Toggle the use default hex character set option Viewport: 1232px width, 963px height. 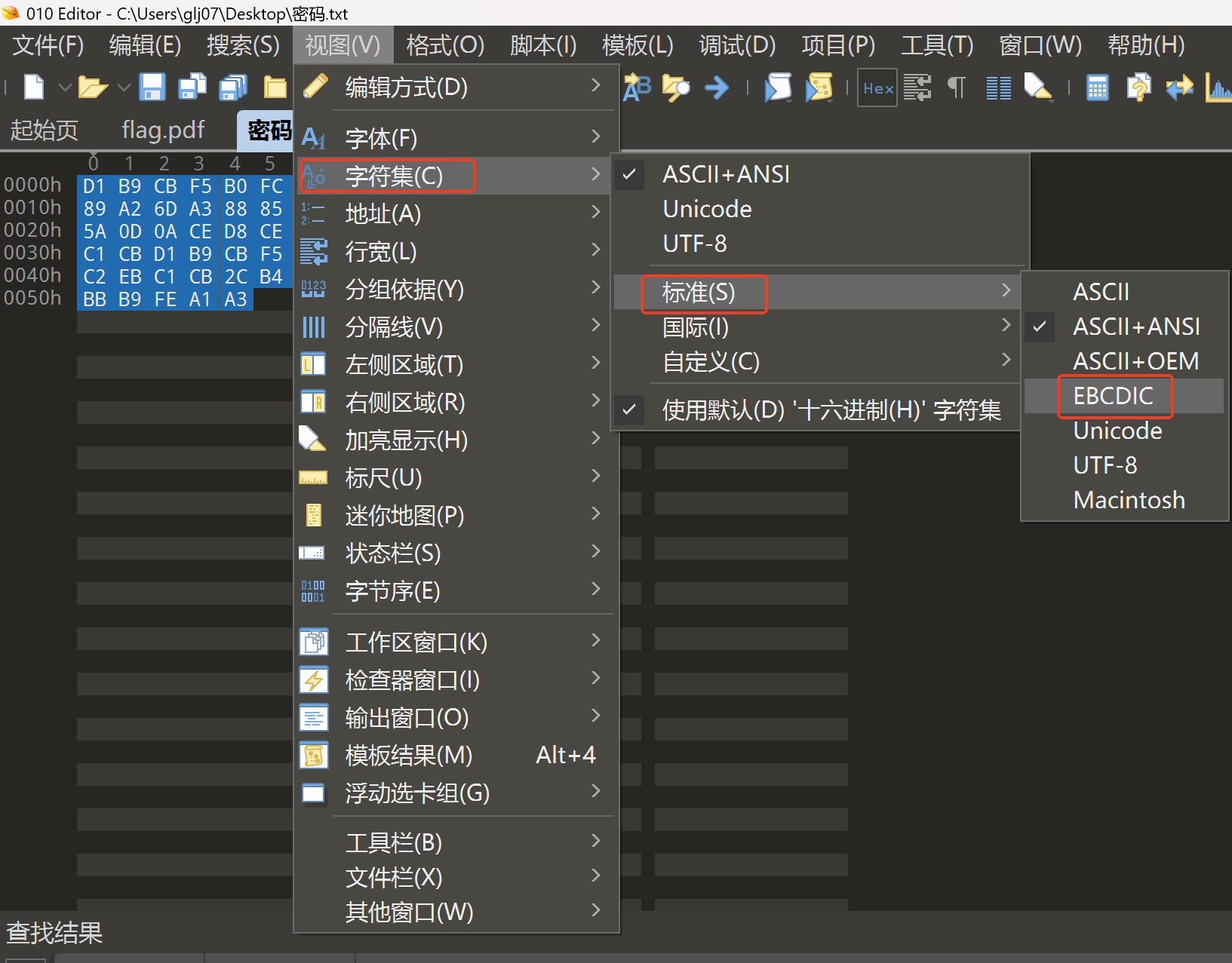click(x=831, y=410)
